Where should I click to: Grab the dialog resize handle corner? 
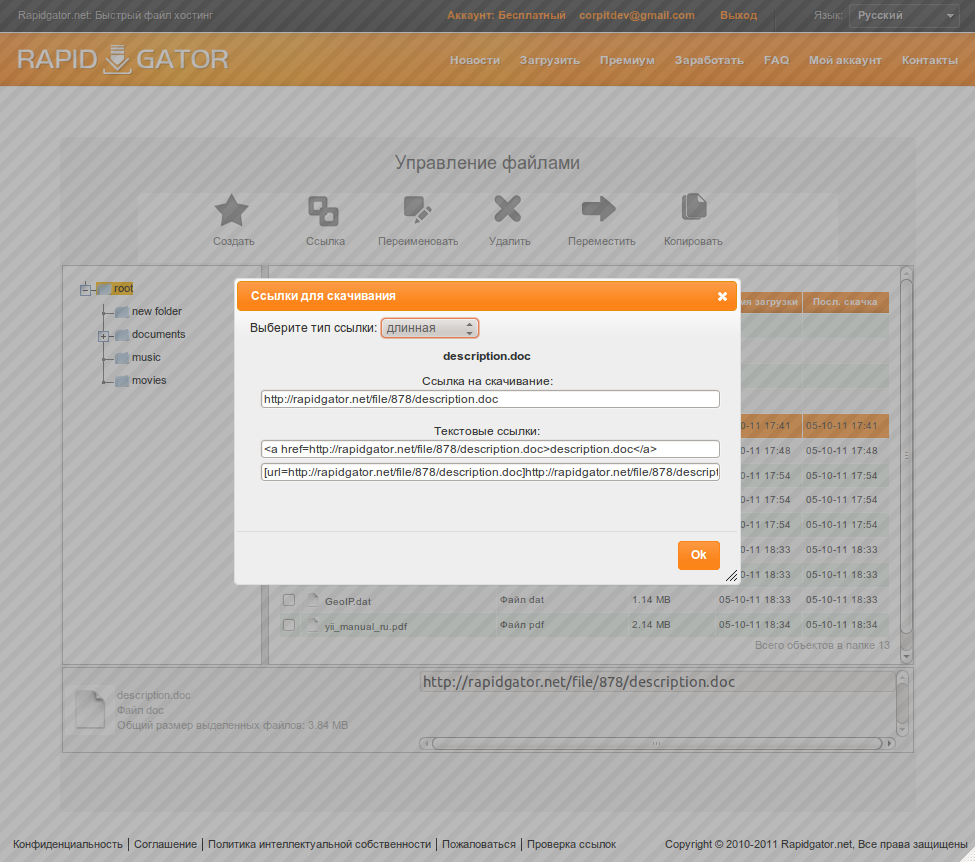click(x=732, y=576)
